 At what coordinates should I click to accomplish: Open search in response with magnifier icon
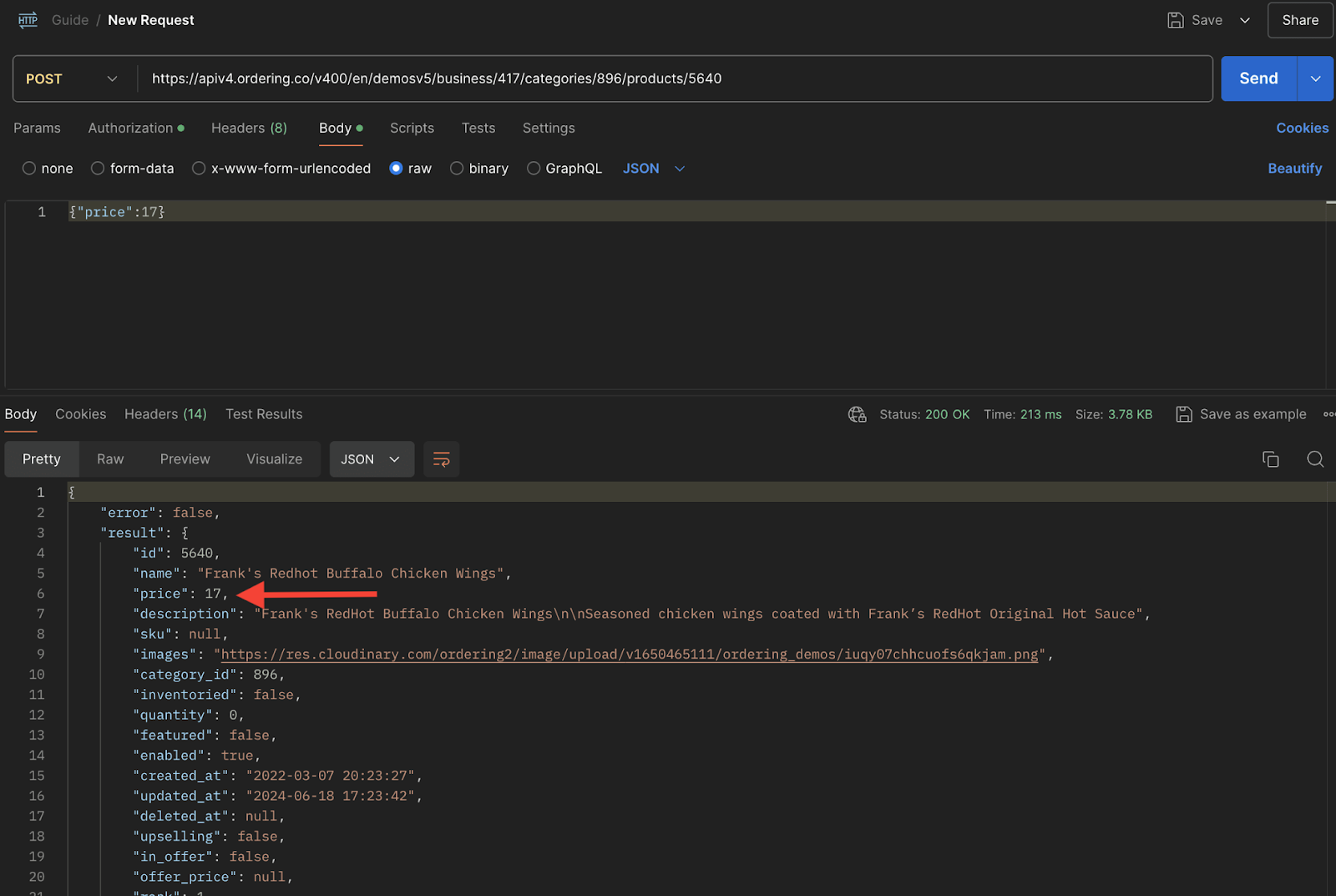pyautogui.click(x=1315, y=459)
